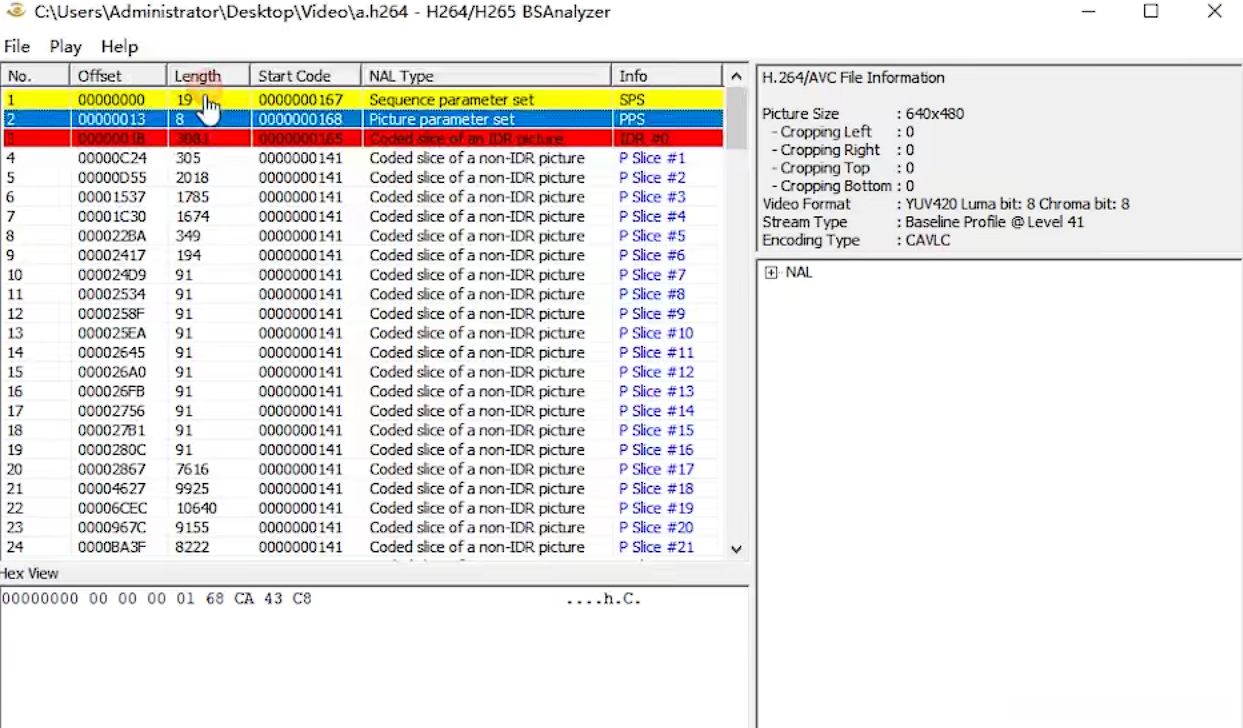Select the P Slice #16 row

[362, 450]
